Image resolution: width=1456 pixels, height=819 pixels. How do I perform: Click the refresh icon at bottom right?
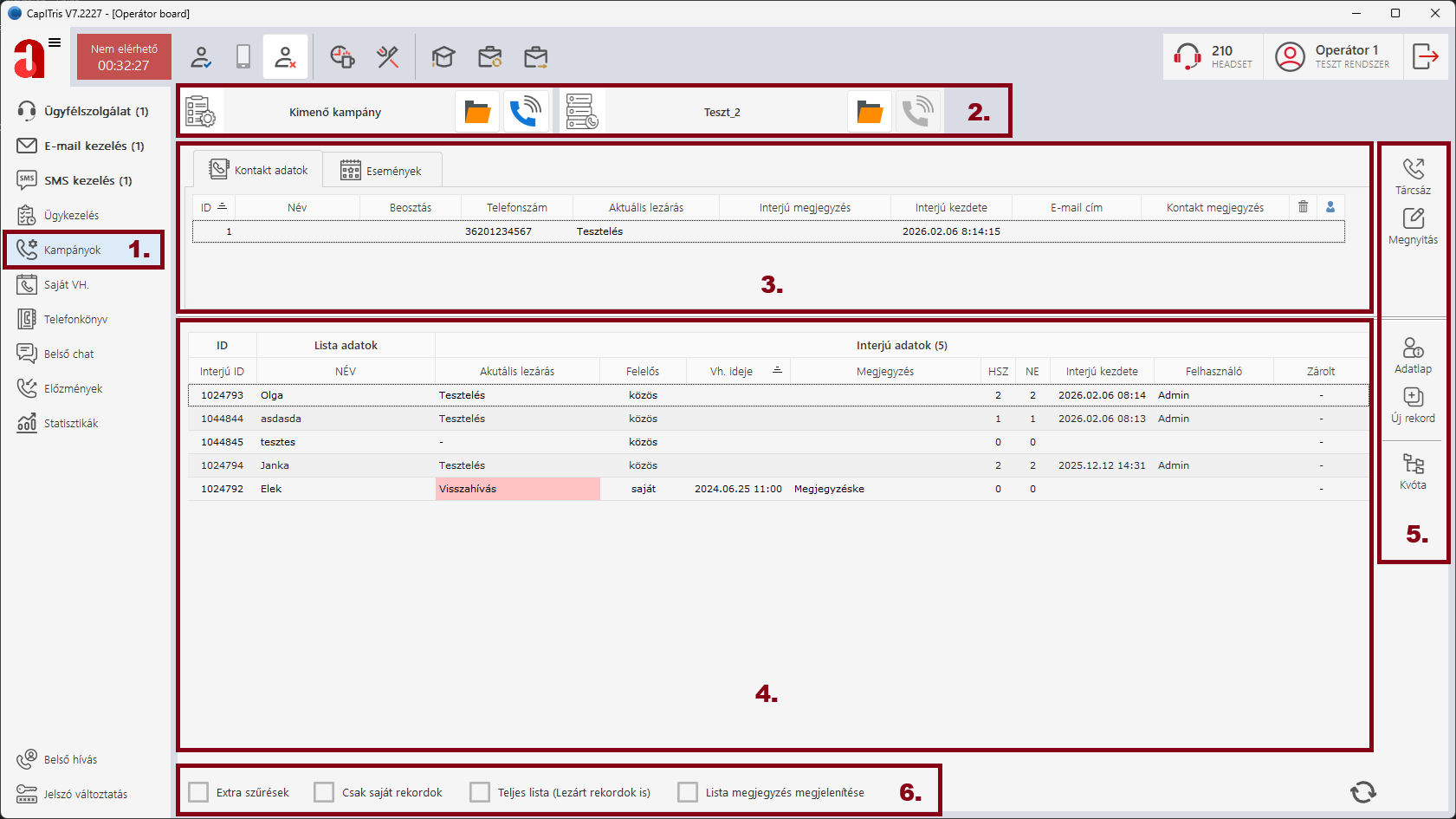(x=1362, y=791)
